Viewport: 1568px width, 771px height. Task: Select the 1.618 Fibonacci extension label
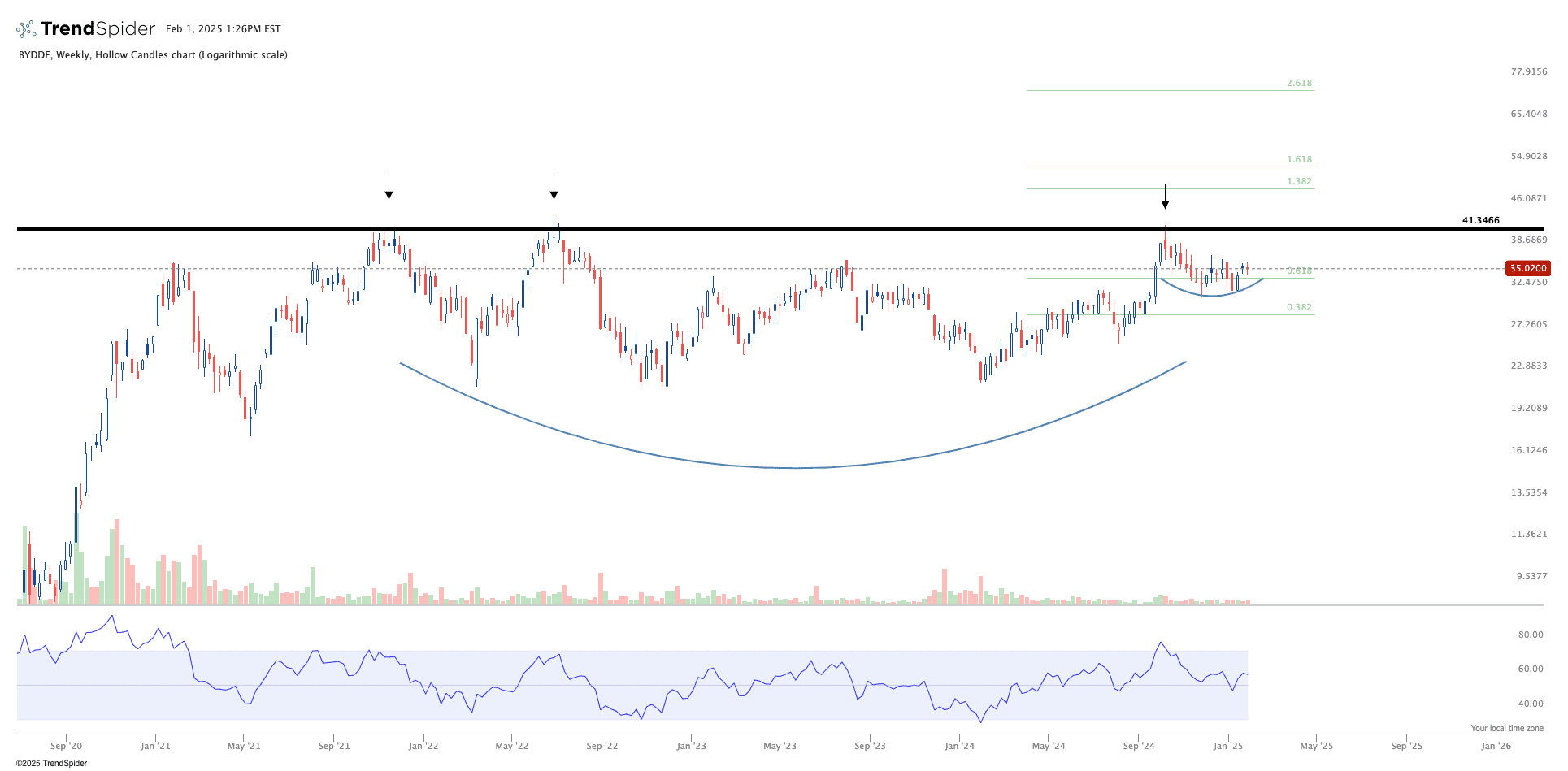[1299, 159]
